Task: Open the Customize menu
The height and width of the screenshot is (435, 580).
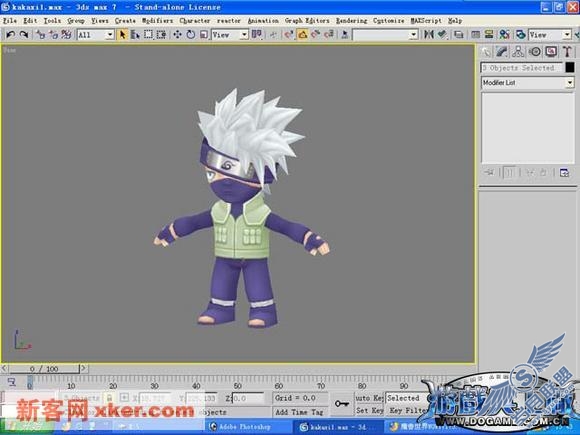Action: click(x=388, y=21)
